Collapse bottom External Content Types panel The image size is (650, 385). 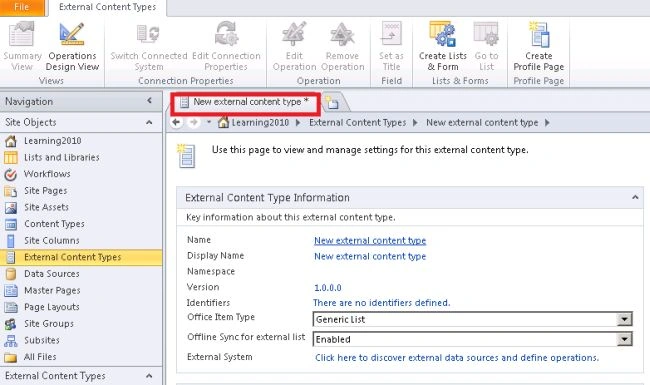149,376
